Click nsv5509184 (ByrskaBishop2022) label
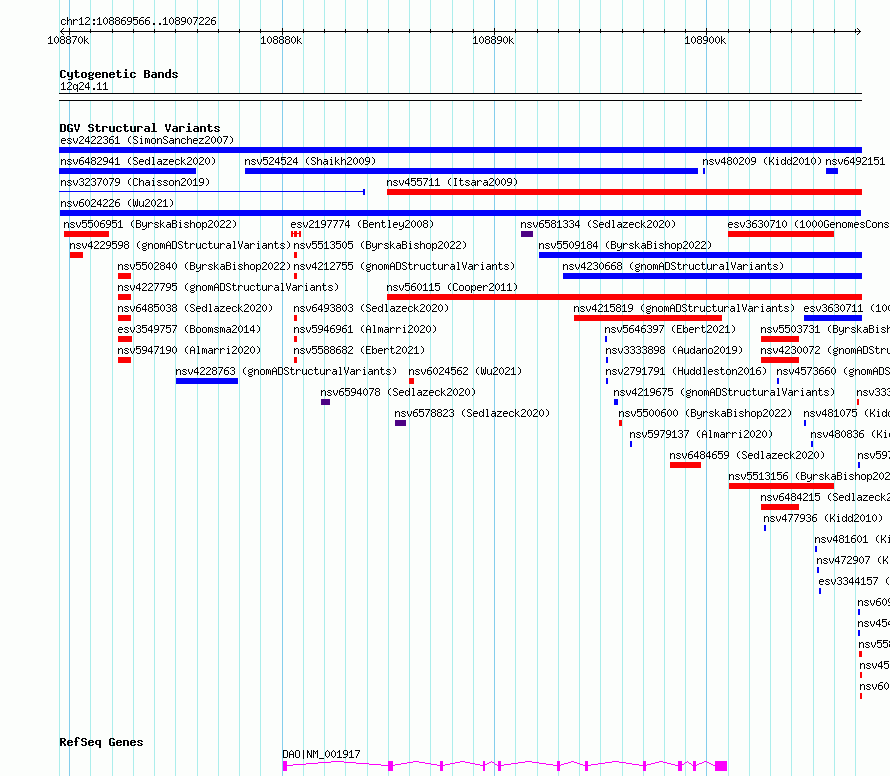 625,245
